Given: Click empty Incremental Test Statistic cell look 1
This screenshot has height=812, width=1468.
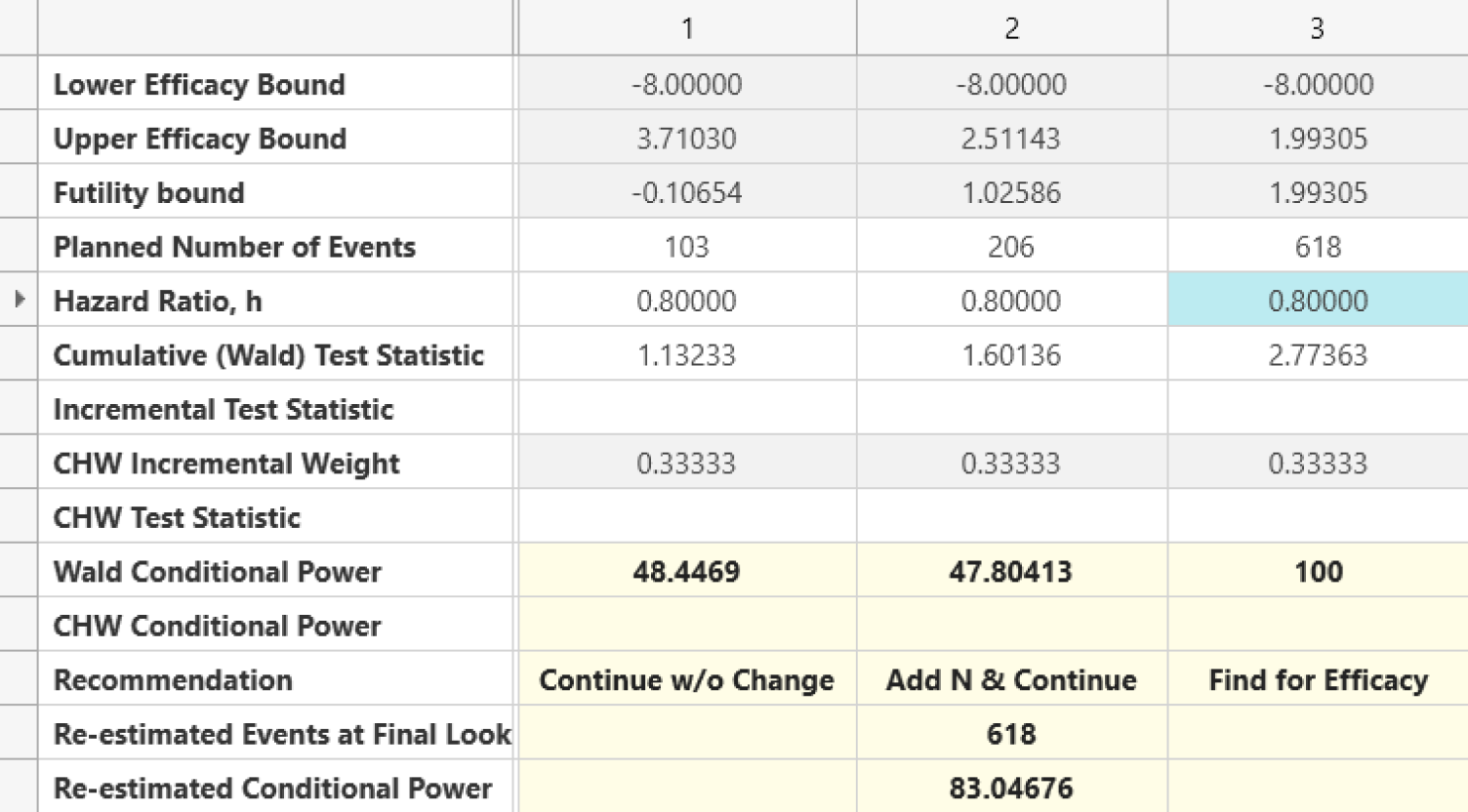Looking at the screenshot, I should (687, 409).
